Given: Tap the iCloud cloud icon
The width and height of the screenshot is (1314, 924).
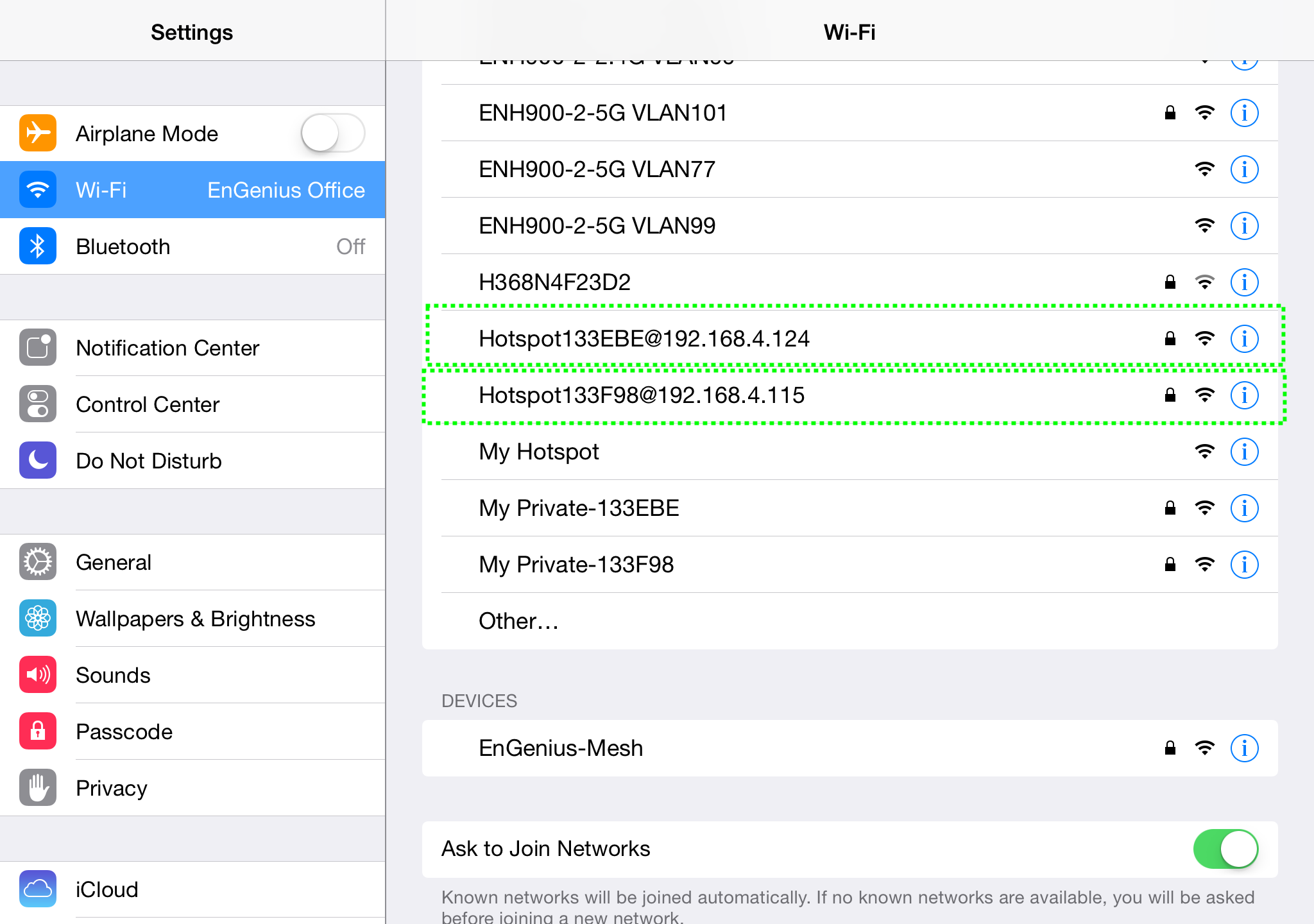Looking at the screenshot, I should click(x=38, y=889).
